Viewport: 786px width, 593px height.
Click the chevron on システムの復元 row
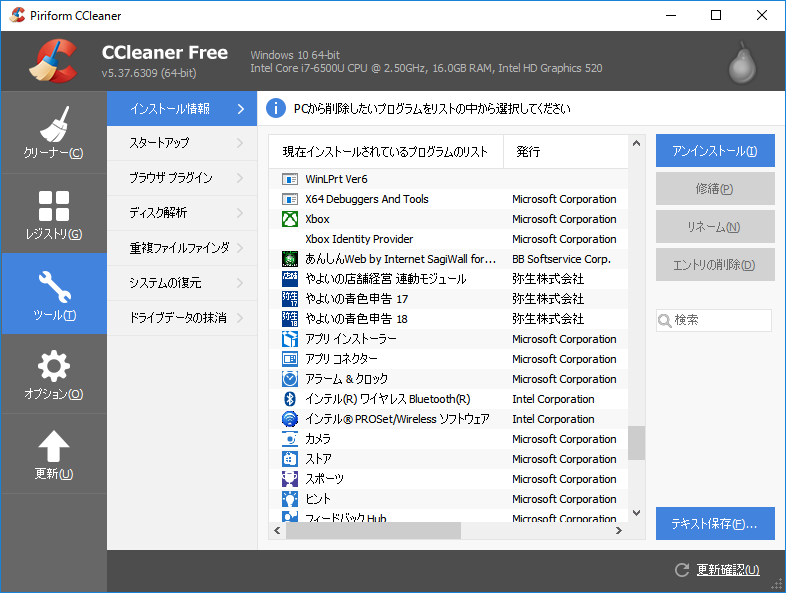[240, 283]
